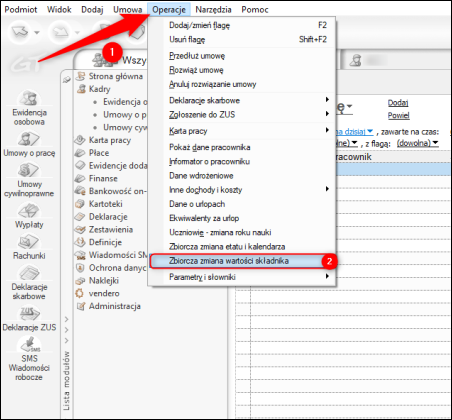The height and width of the screenshot is (420, 452).
Task: Open the Umowa menu
Action: [128, 10]
